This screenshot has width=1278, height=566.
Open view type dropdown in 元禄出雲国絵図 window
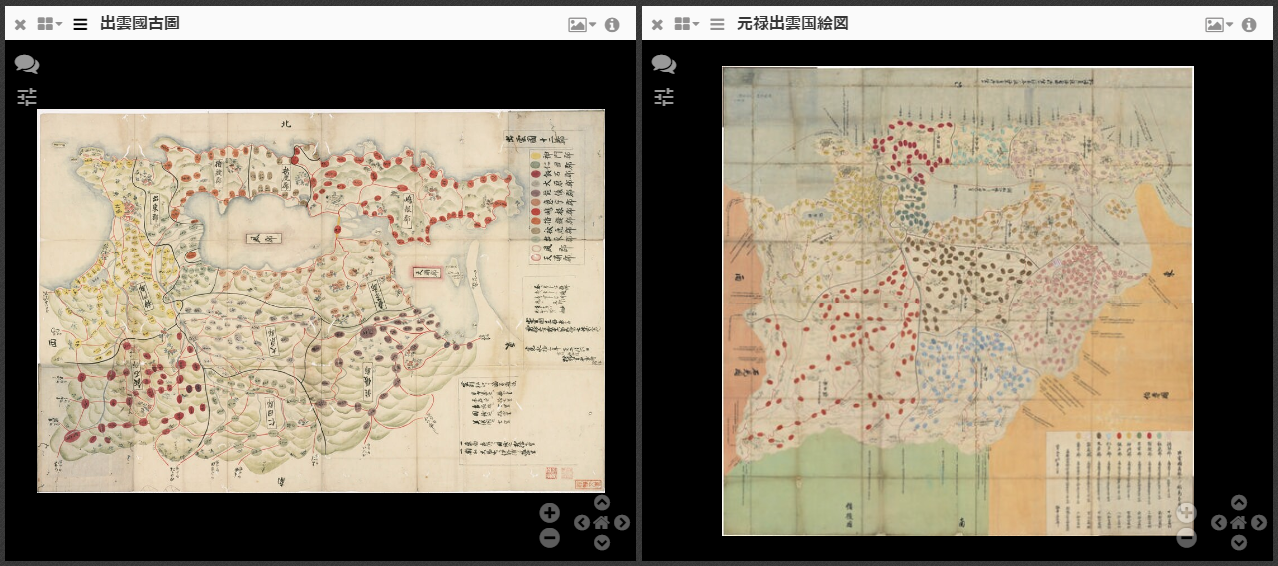(x=1219, y=24)
